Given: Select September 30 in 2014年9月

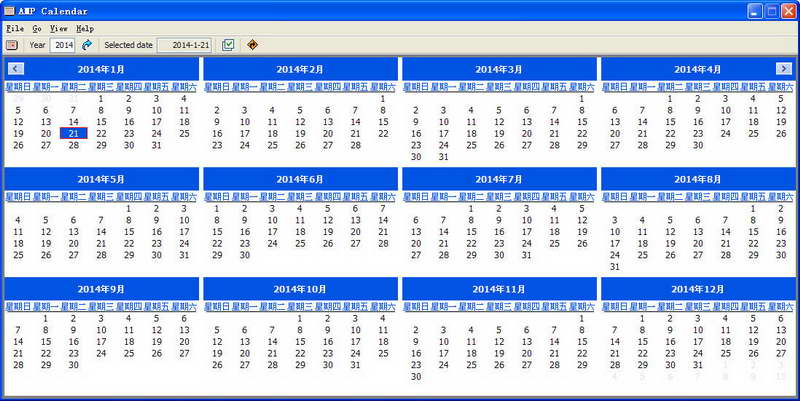Looking at the screenshot, I should 73,365.
